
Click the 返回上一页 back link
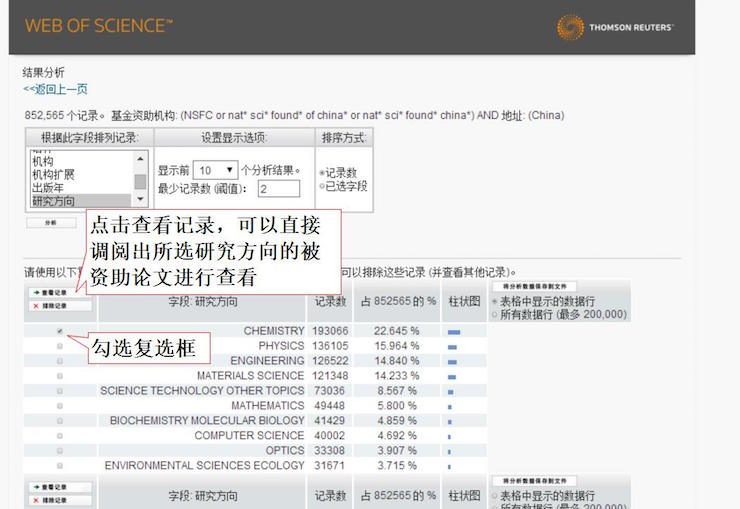tap(56, 89)
